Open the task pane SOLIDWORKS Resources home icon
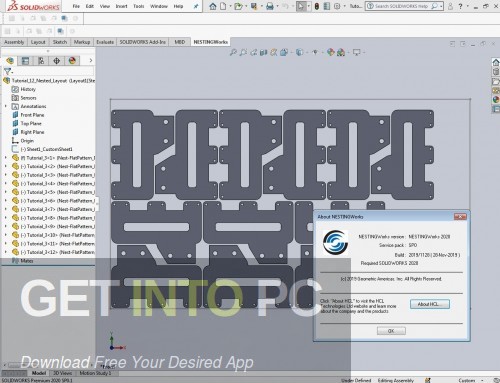This screenshot has width=500, height=383. (496, 63)
